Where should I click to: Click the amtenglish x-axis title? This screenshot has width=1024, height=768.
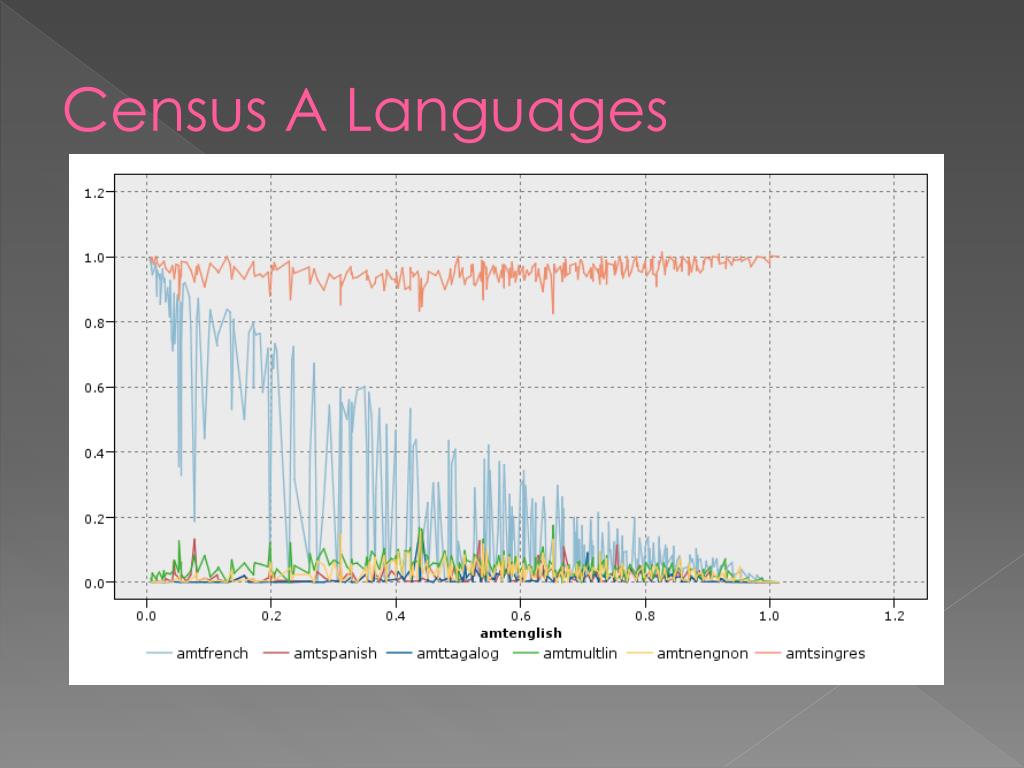click(x=521, y=633)
